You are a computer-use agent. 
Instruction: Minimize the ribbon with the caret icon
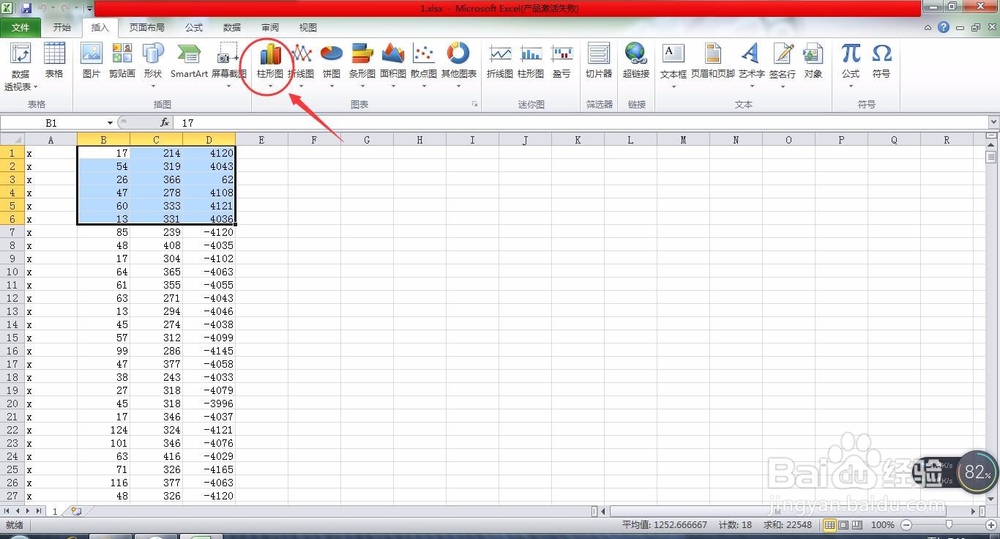[928, 28]
